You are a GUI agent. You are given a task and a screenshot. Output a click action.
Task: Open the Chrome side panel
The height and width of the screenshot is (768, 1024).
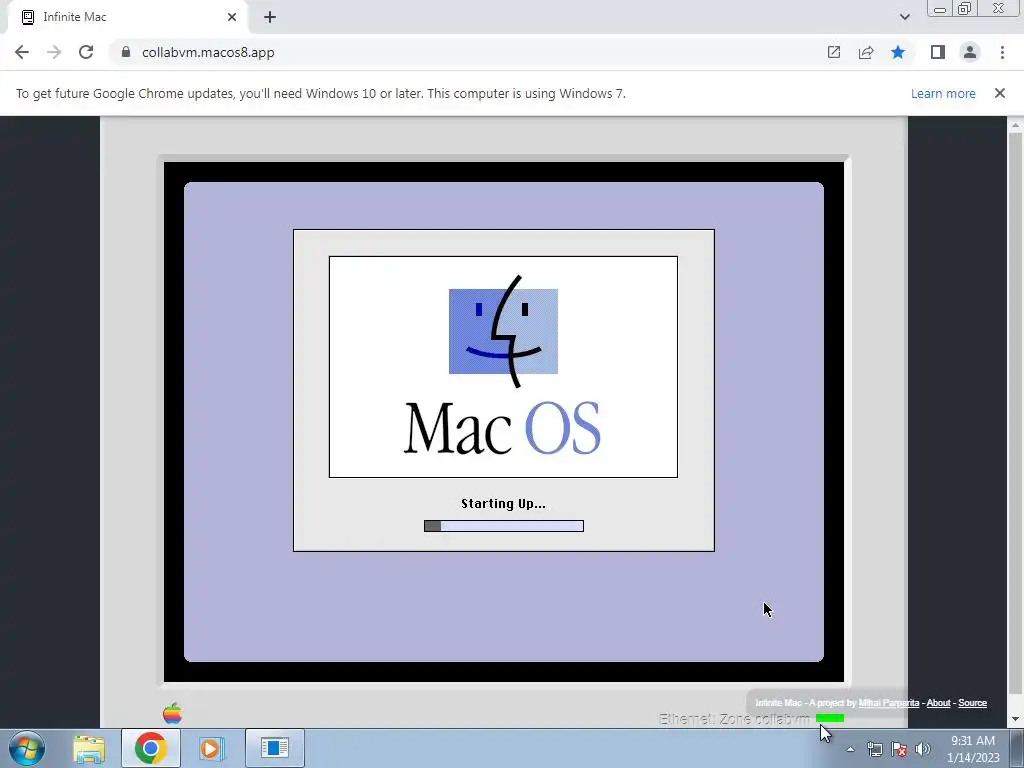(x=938, y=52)
